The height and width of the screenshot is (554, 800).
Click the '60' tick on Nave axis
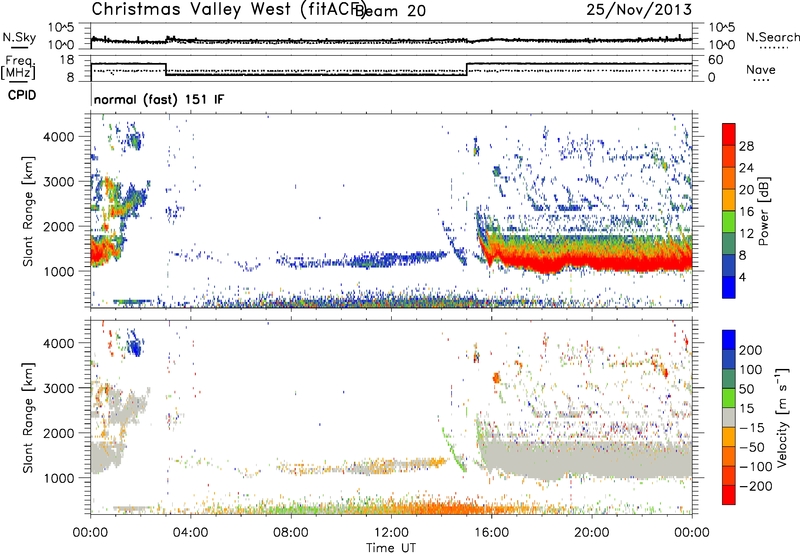click(716, 60)
